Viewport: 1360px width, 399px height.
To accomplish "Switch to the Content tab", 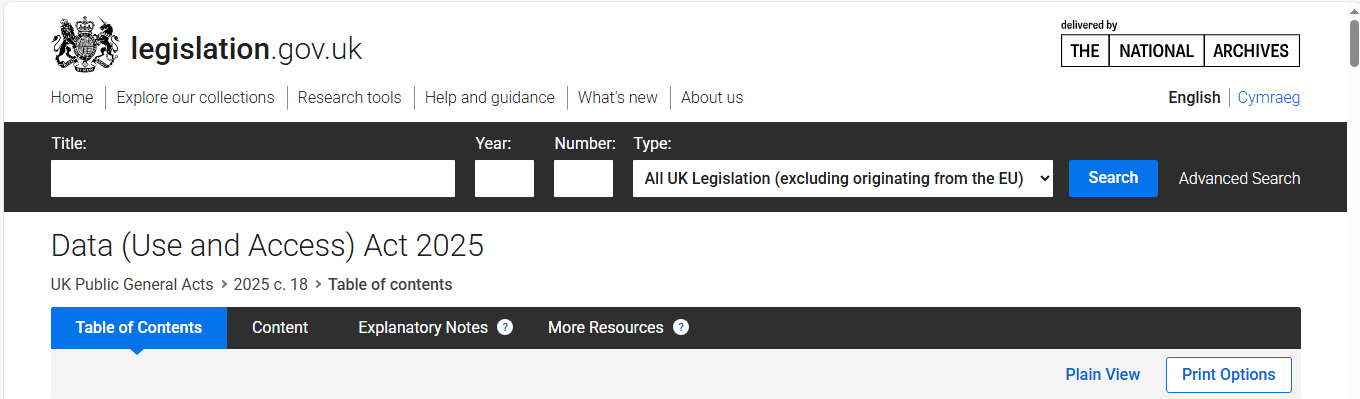I will [280, 327].
